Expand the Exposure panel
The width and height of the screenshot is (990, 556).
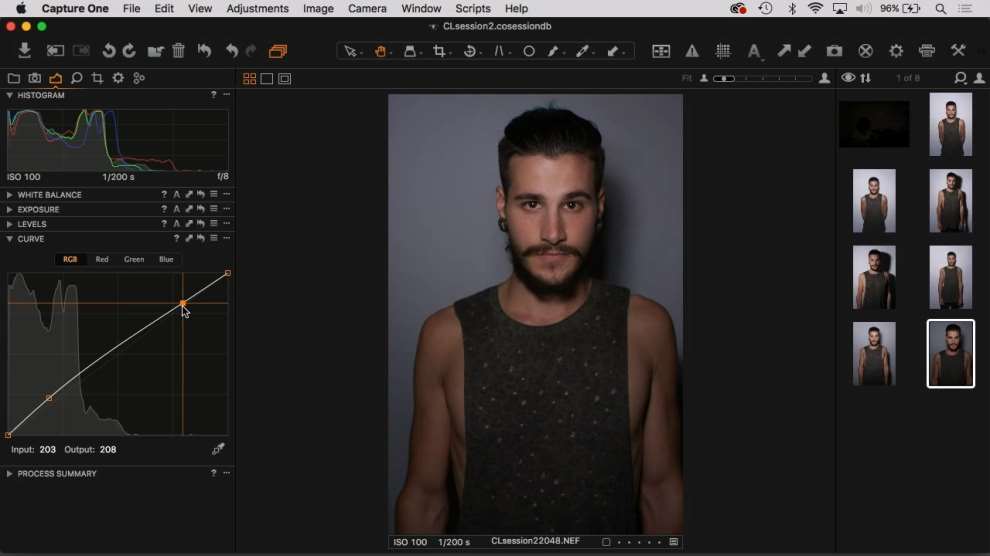click(x=9, y=210)
